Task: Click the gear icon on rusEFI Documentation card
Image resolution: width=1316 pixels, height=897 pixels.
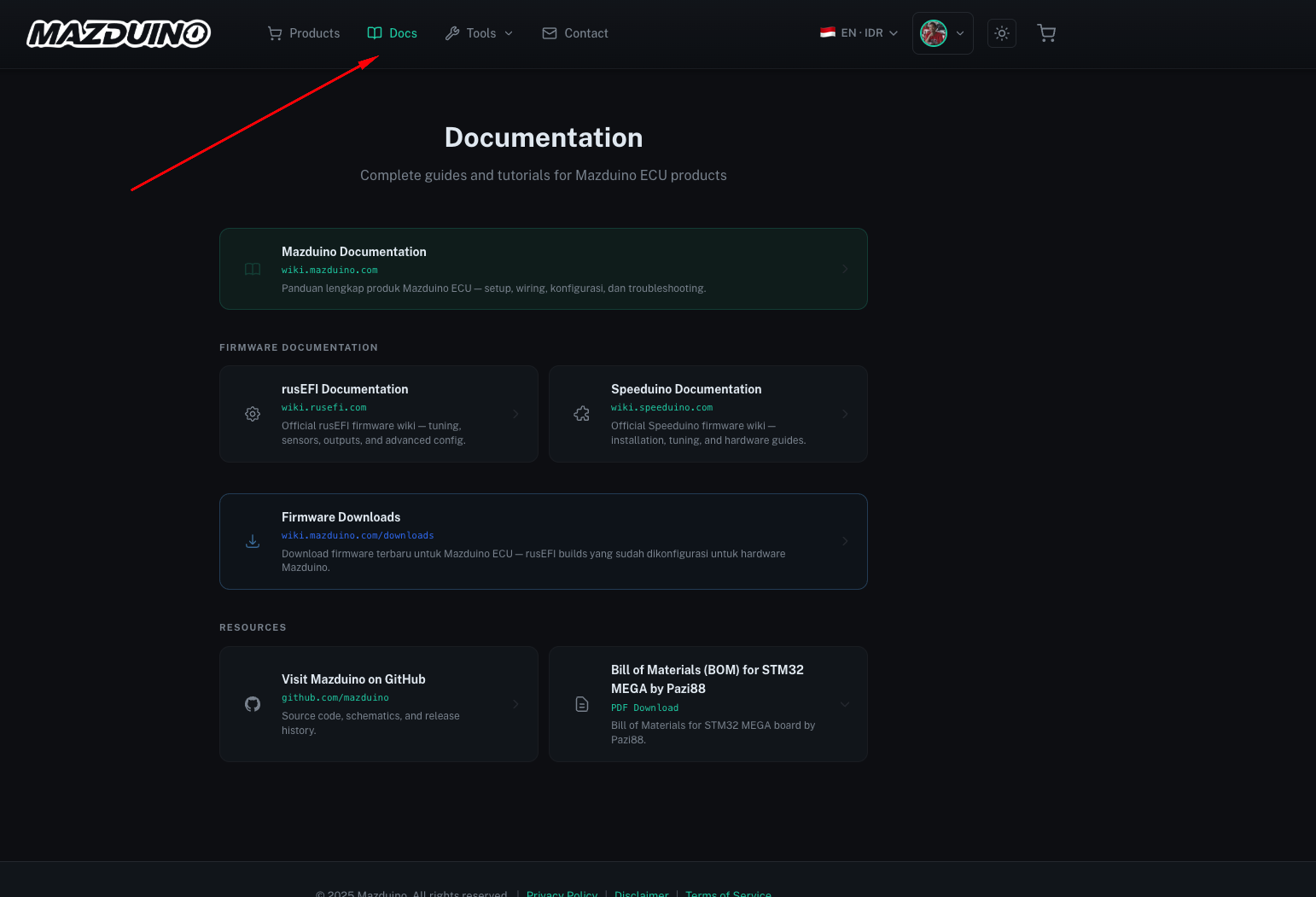Action: [x=253, y=414]
